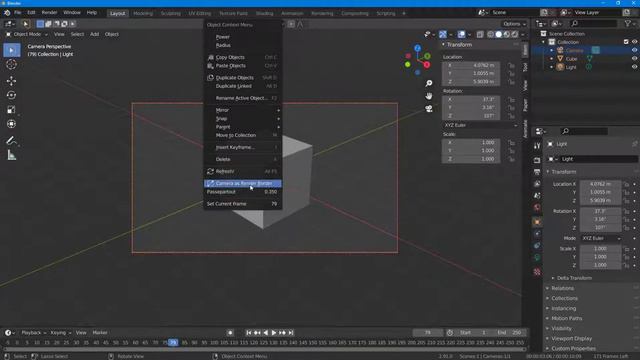Screen dimensions: 640x360
Task: Click the zoom magnifier viewport icon
Action: (x=429, y=83)
